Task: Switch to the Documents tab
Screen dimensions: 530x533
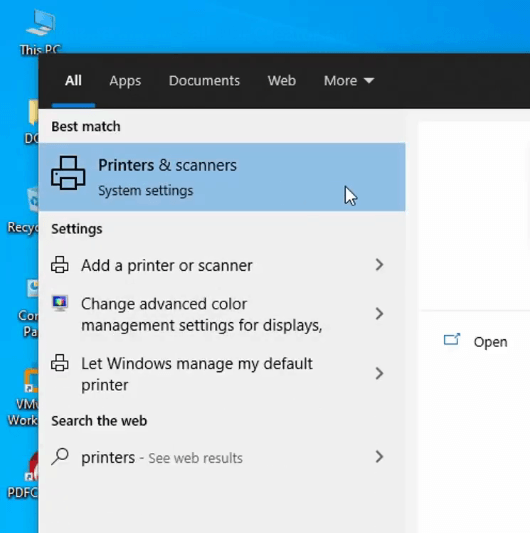Action: (x=204, y=81)
